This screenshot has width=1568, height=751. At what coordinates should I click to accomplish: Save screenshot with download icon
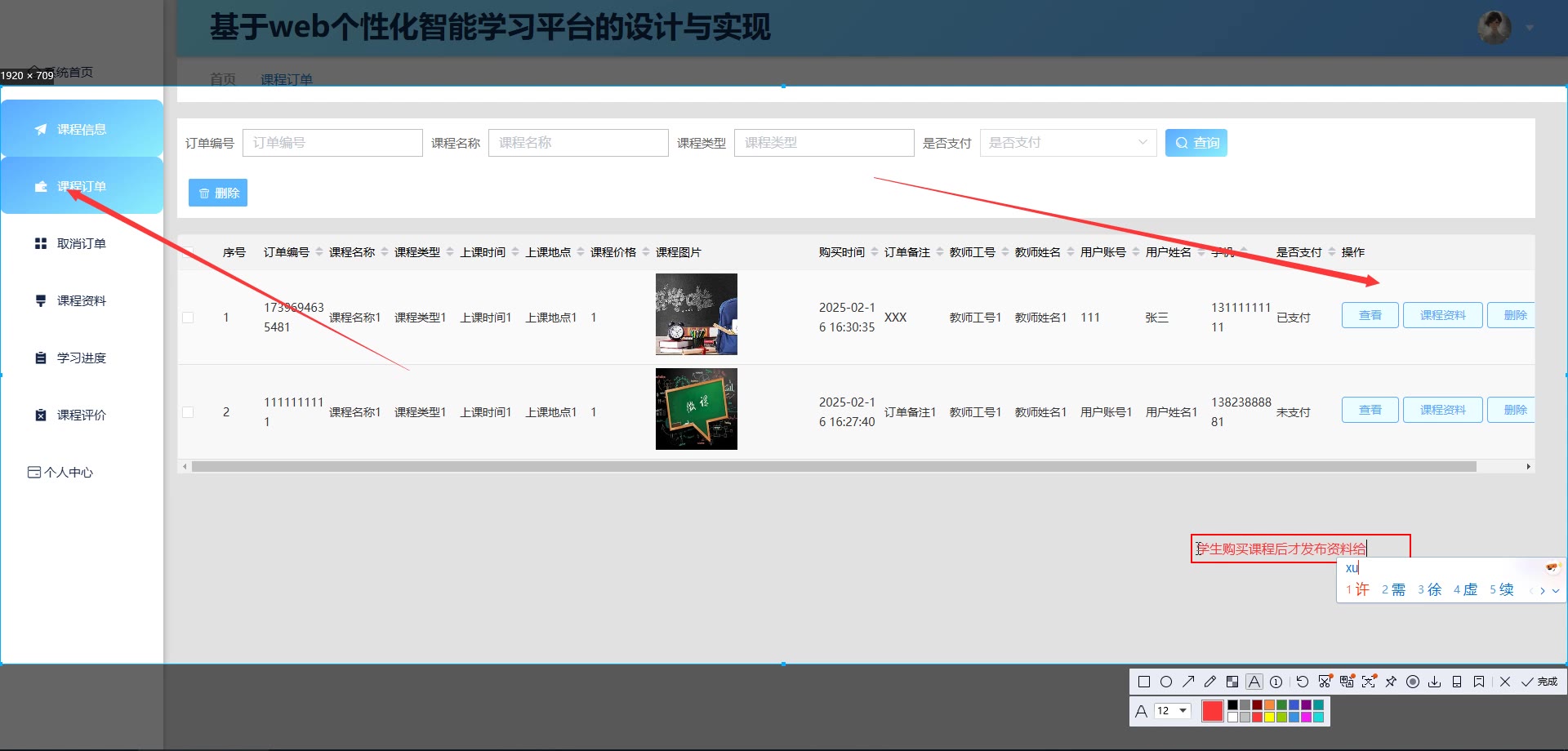[1434, 682]
